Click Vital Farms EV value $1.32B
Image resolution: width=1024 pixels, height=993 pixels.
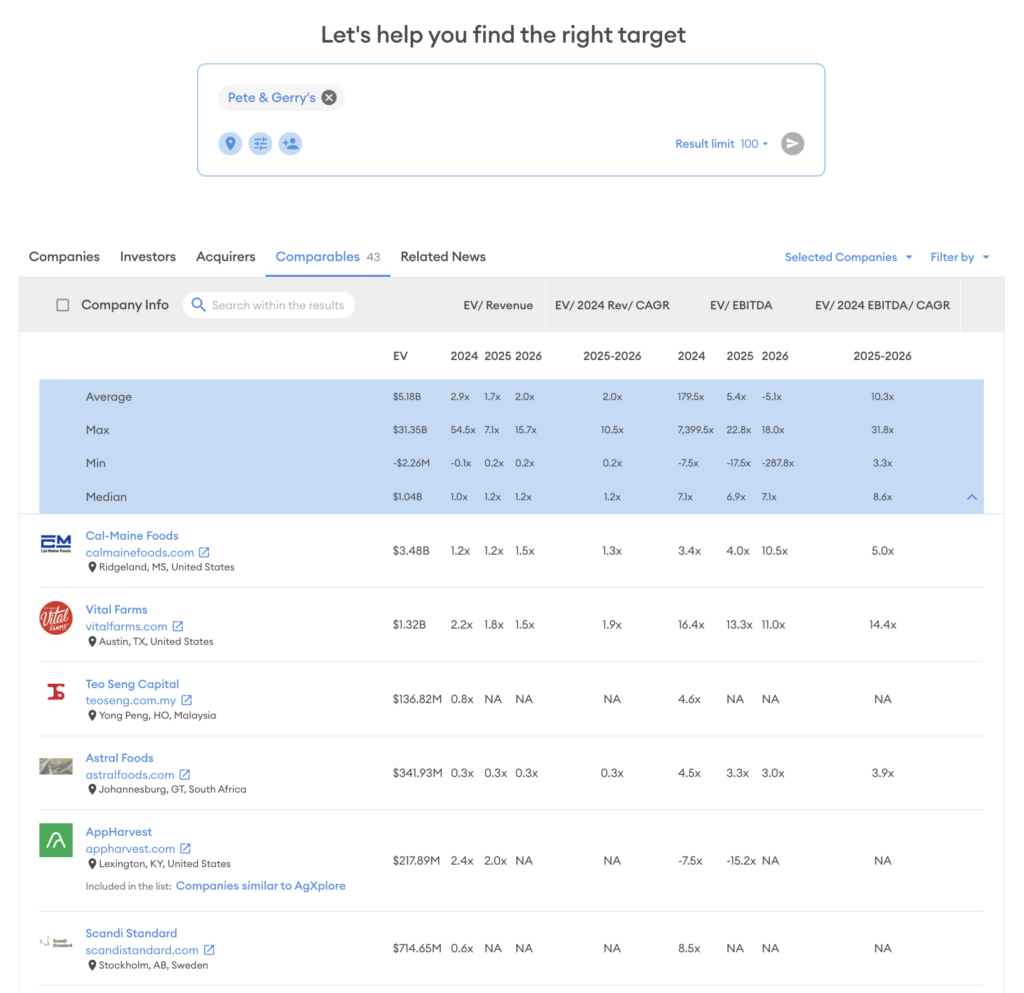tap(409, 625)
